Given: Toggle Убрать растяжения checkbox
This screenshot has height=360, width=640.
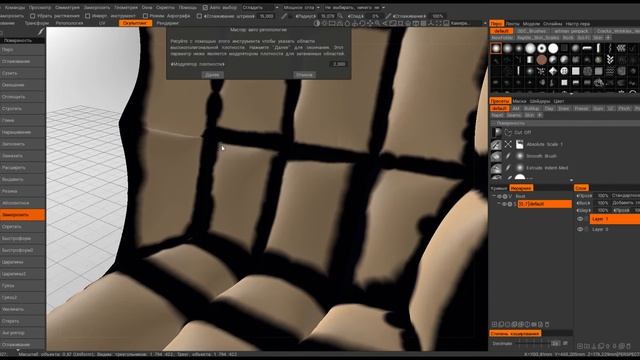Looking at the screenshot, I should (x=33, y=16).
